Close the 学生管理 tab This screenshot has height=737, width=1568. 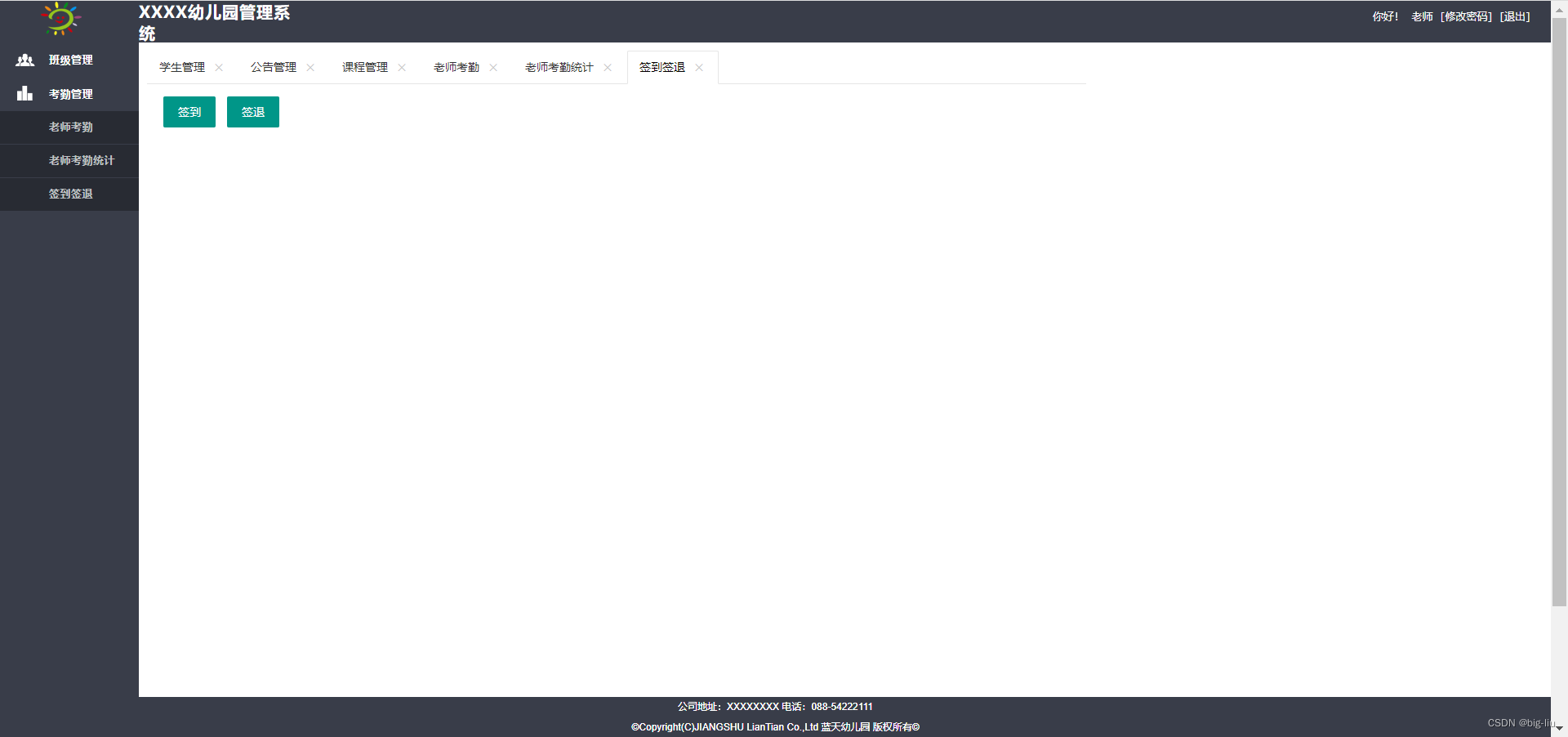pyautogui.click(x=219, y=68)
